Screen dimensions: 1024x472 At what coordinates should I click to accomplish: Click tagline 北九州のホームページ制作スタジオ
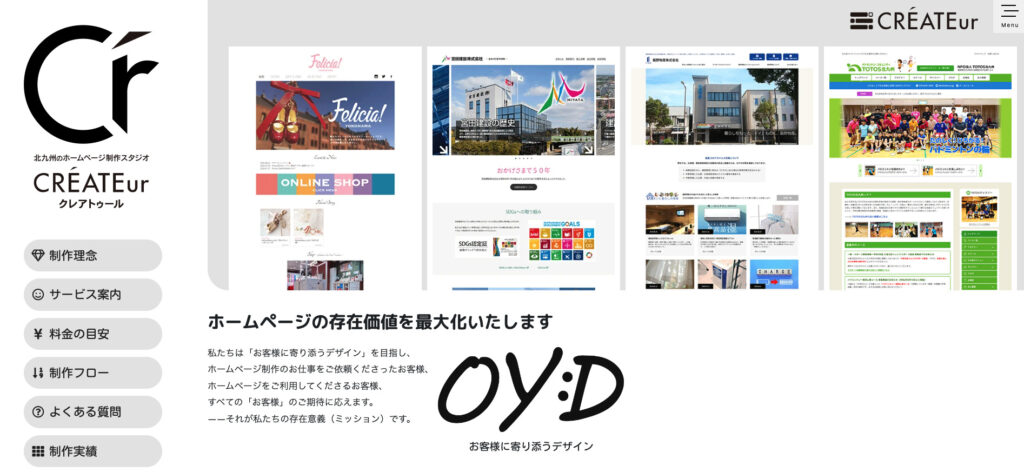[x=91, y=158]
